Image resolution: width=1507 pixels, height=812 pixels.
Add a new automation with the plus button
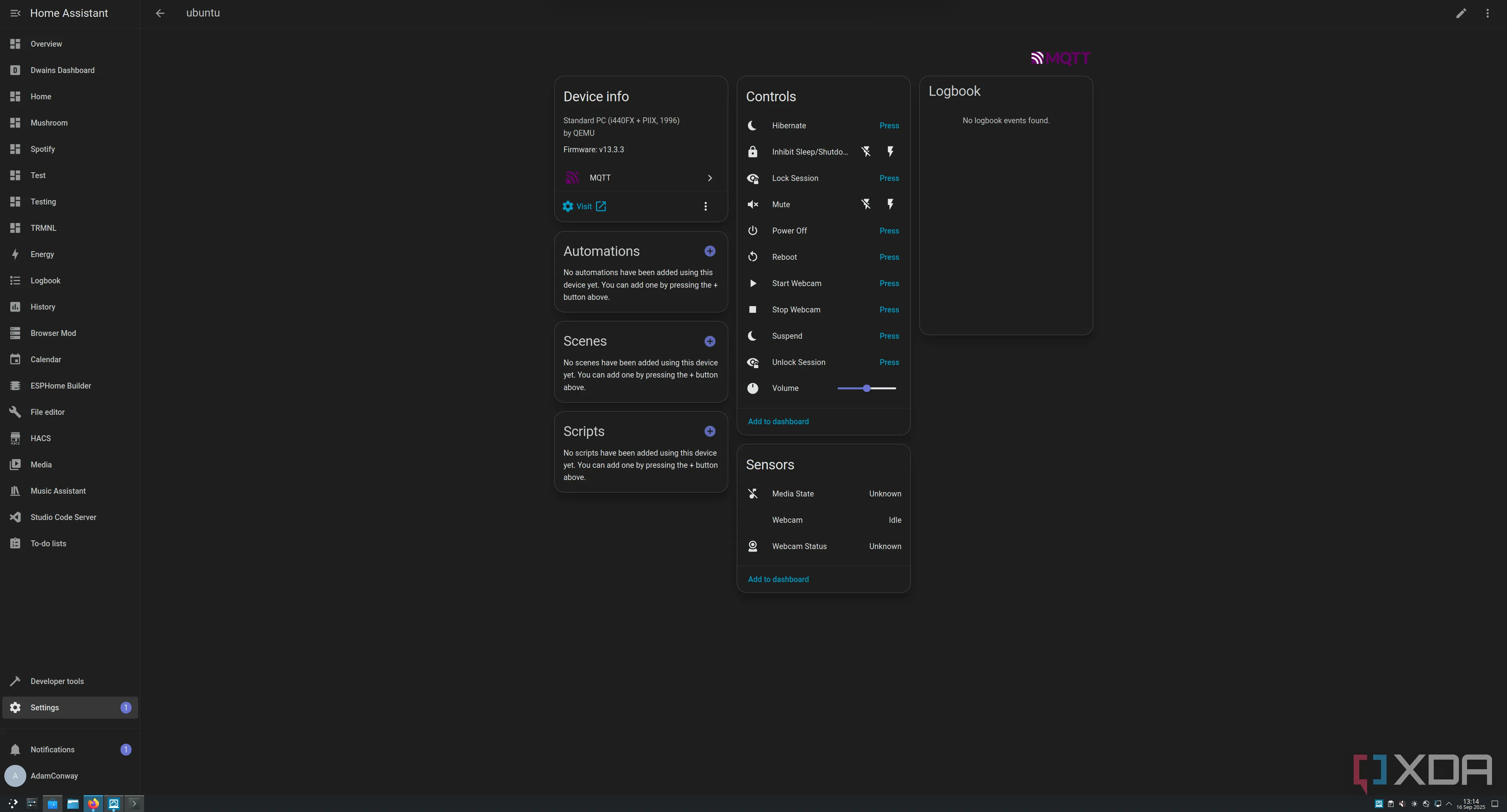tap(710, 250)
